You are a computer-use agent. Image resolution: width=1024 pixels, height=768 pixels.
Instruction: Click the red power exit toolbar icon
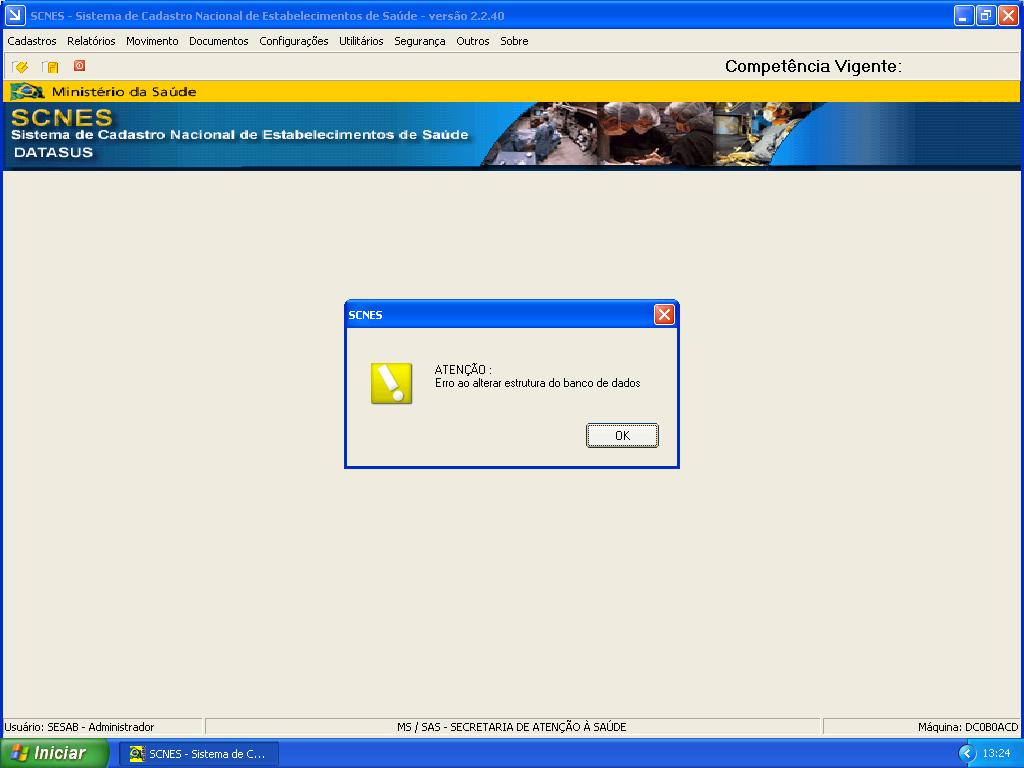pyautogui.click(x=80, y=65)
